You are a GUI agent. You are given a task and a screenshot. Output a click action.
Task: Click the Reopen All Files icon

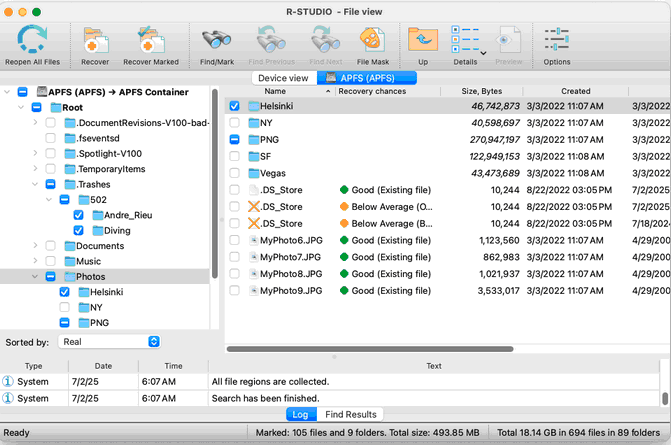click(32, 39)
